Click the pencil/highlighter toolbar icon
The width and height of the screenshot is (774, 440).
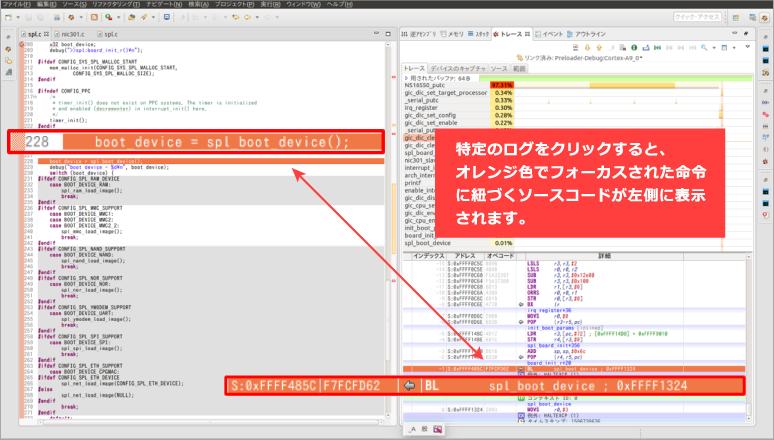point(144,17)
